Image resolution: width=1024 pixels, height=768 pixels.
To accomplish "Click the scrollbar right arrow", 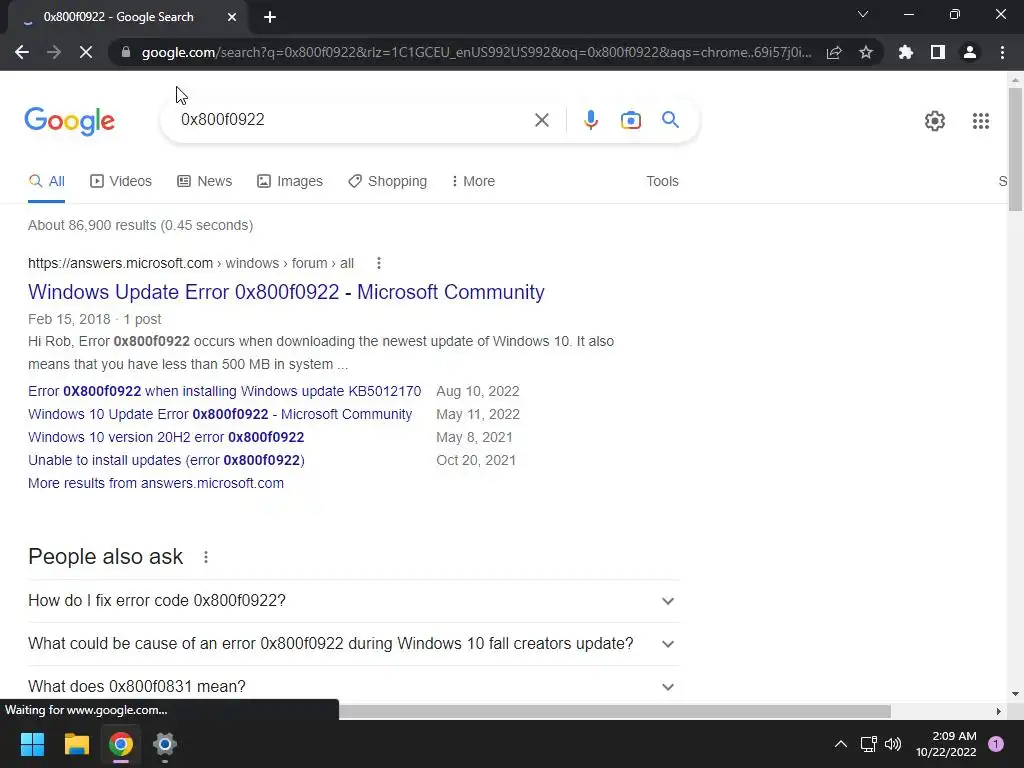I will 999,711.
